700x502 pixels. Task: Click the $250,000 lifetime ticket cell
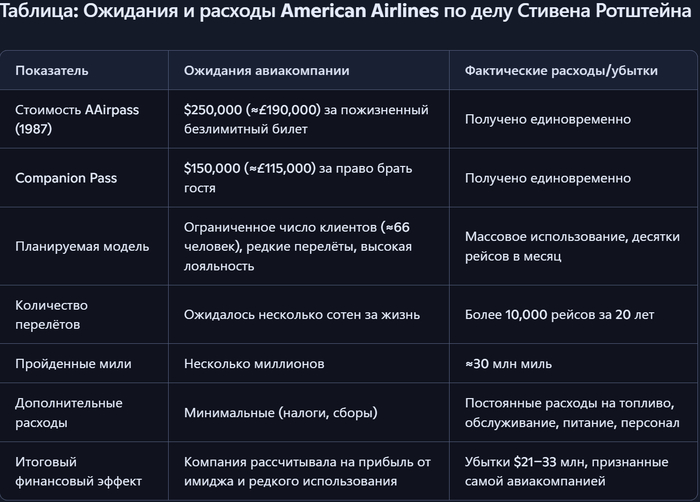306,119
